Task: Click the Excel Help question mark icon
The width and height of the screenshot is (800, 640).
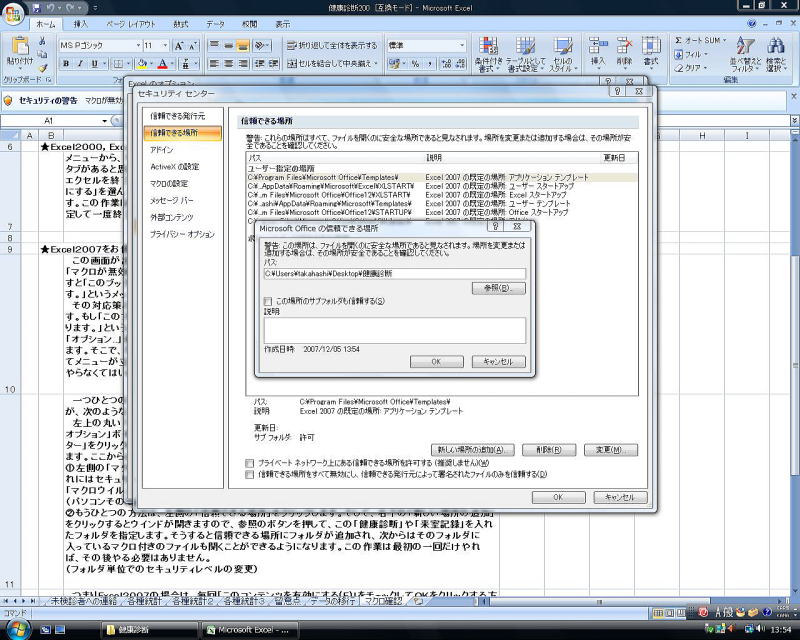Action: coord(751,23)
